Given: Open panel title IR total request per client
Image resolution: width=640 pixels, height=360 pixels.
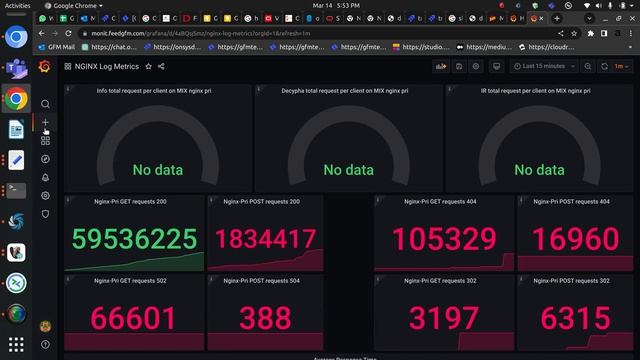Looking at the screenshot, I should point(536,91).
